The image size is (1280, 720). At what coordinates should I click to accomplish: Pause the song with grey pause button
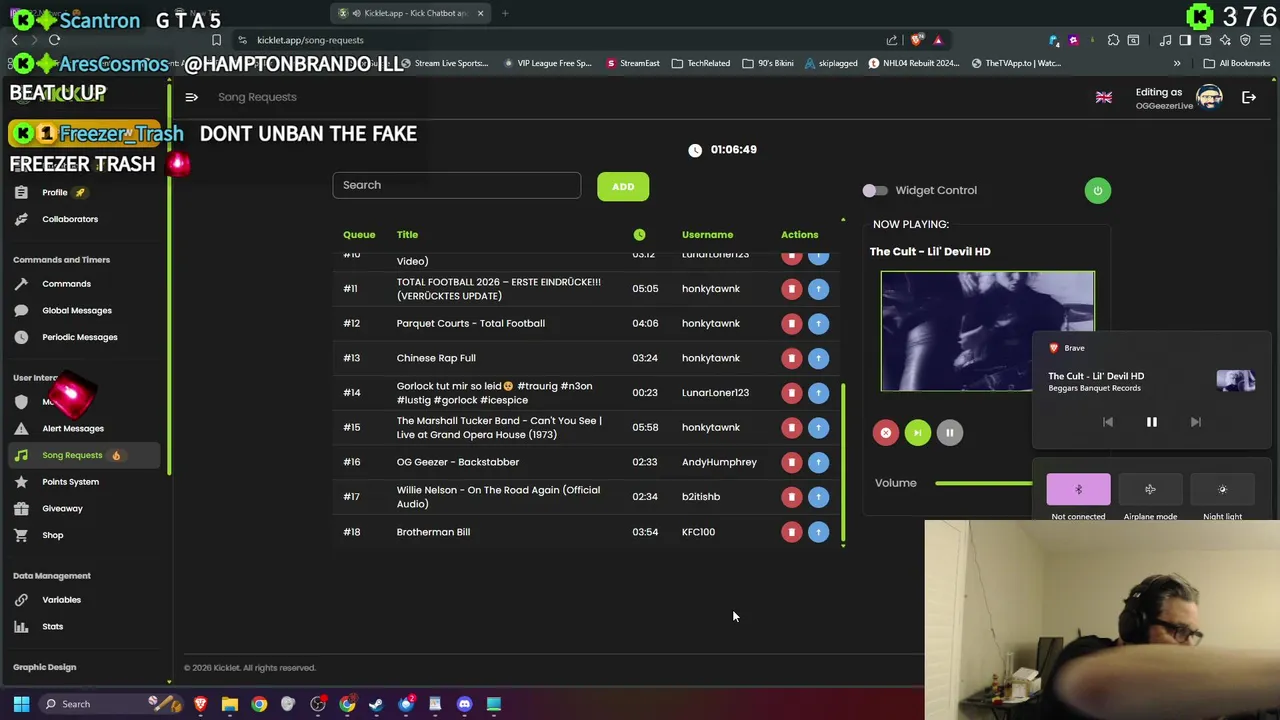949,433
